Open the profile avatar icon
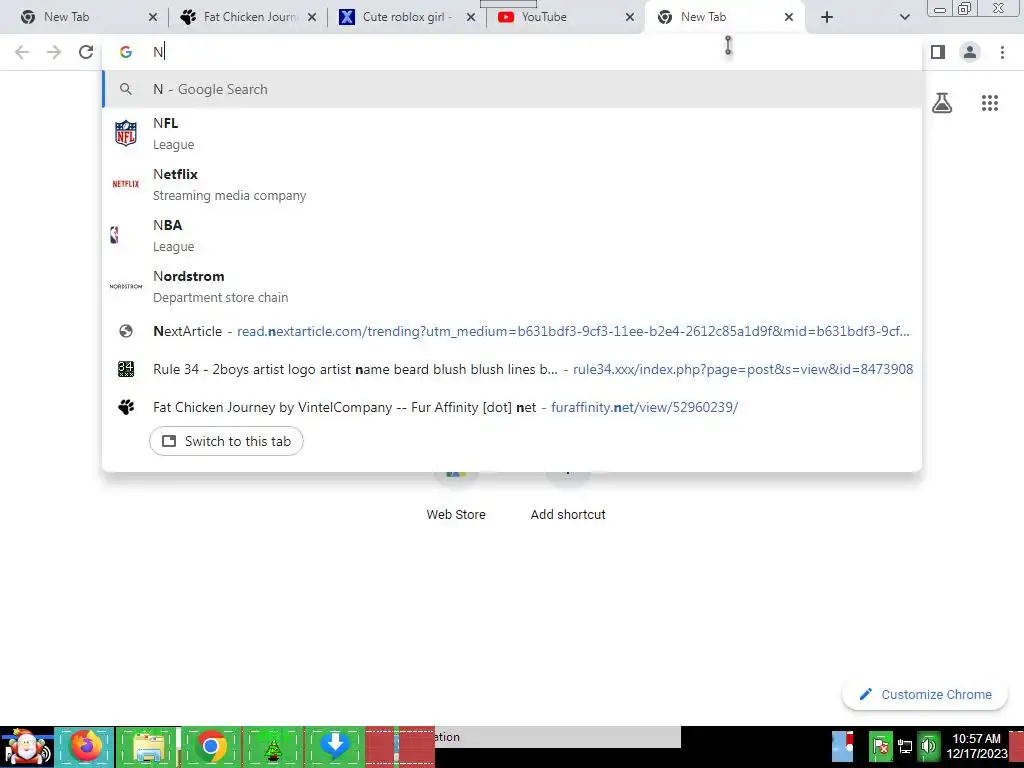The image size is (1024, 768). click(x=970, y=52)
